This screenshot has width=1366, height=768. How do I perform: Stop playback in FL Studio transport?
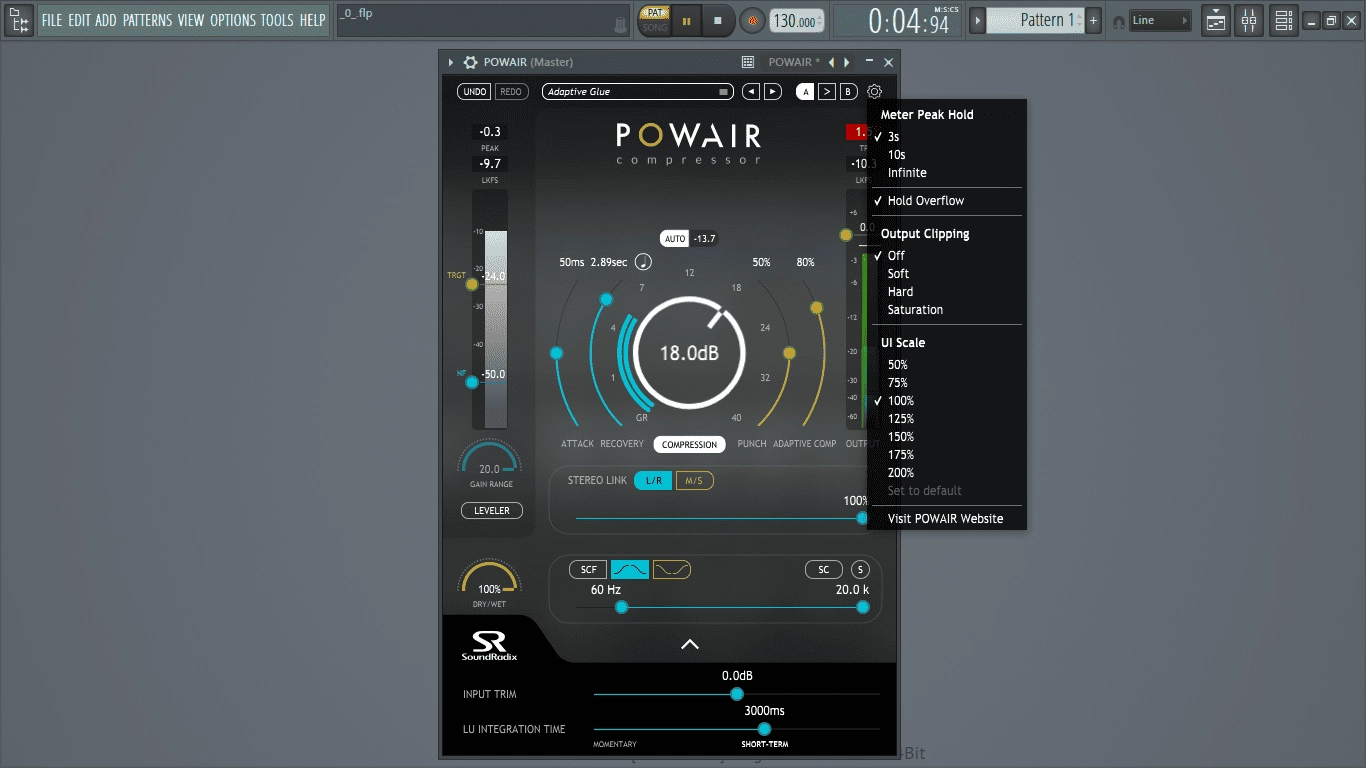pos(717,20)
